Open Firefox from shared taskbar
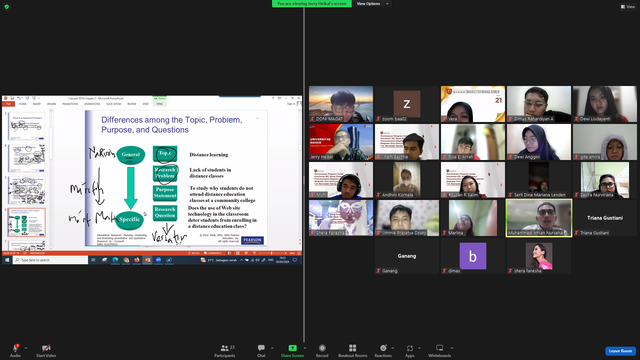The height and width of the screenshot is (360, 640). click(x=137, y=260)
